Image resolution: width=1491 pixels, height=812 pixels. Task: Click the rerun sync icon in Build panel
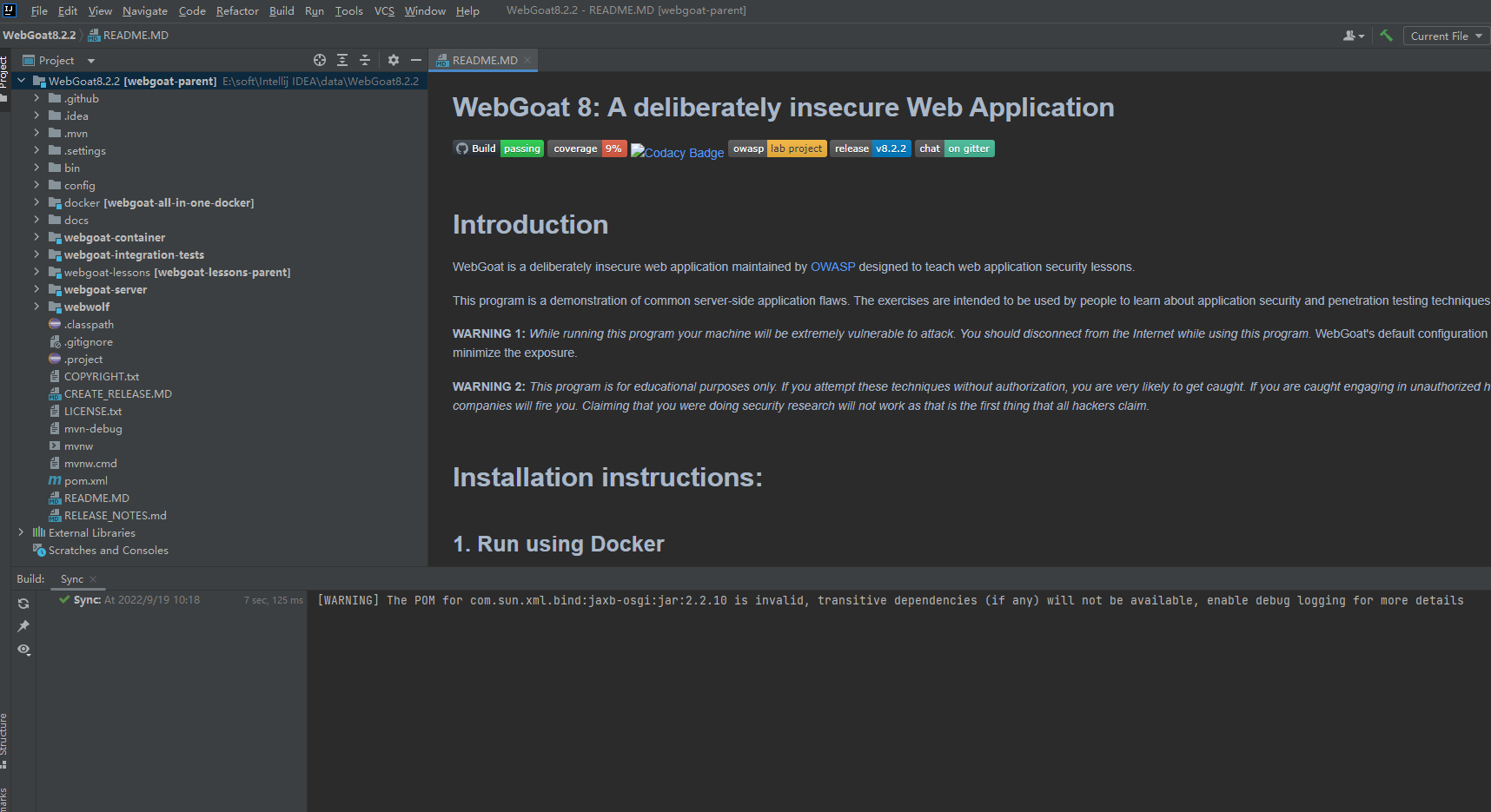tap(23, 604)
